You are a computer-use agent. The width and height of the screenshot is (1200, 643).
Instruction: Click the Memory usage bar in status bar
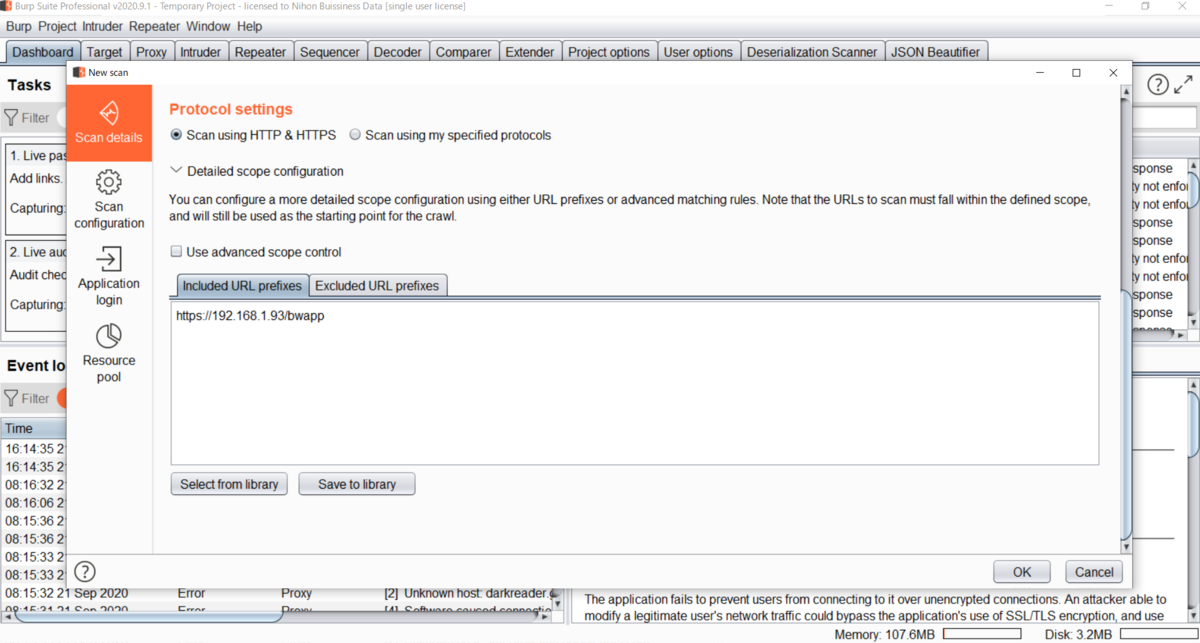click(982, 634)
